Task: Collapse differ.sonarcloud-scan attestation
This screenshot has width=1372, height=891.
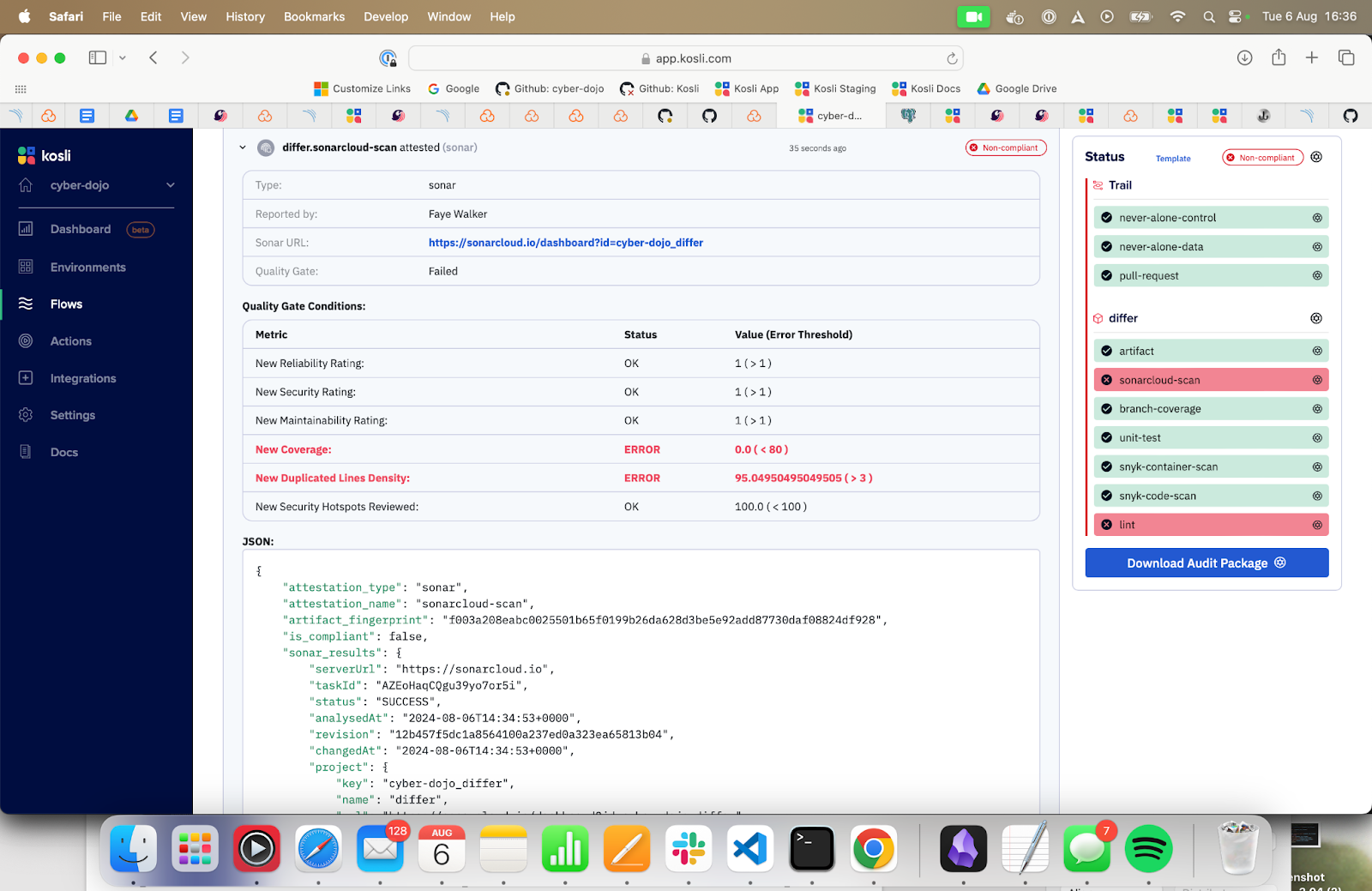Action: [x=243, y=147]
